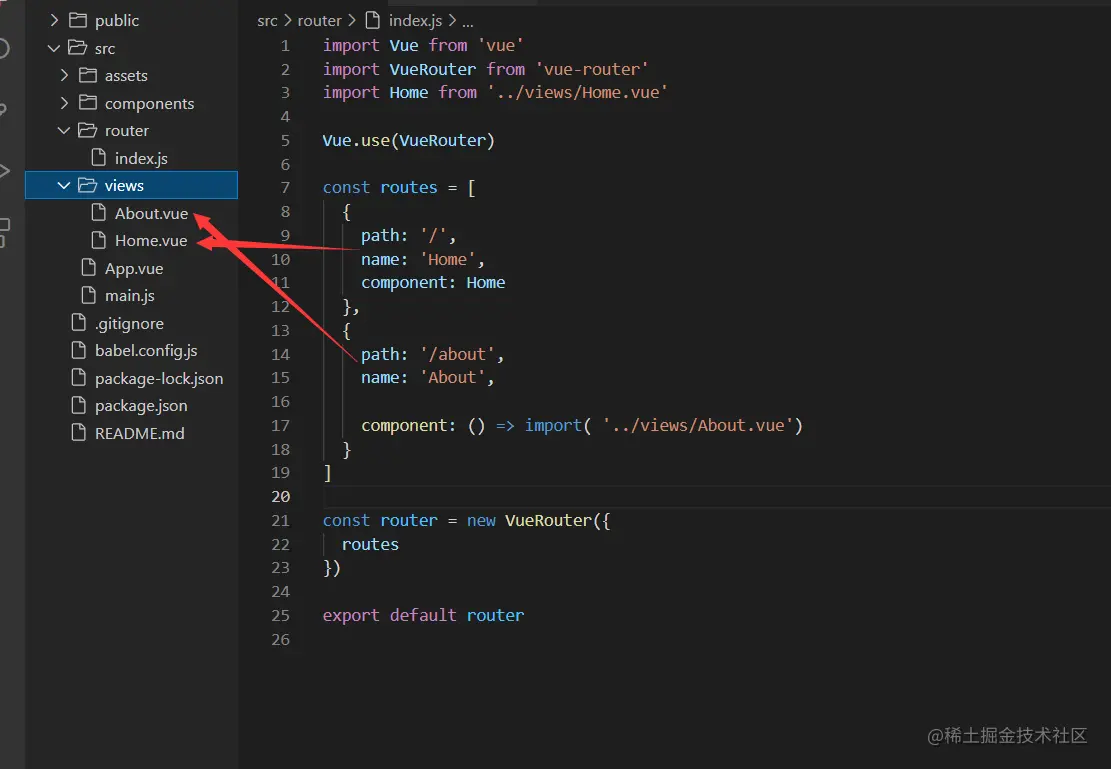Click 'component: Home' value on line 11
1111x769 pixels.
[485, 283]
